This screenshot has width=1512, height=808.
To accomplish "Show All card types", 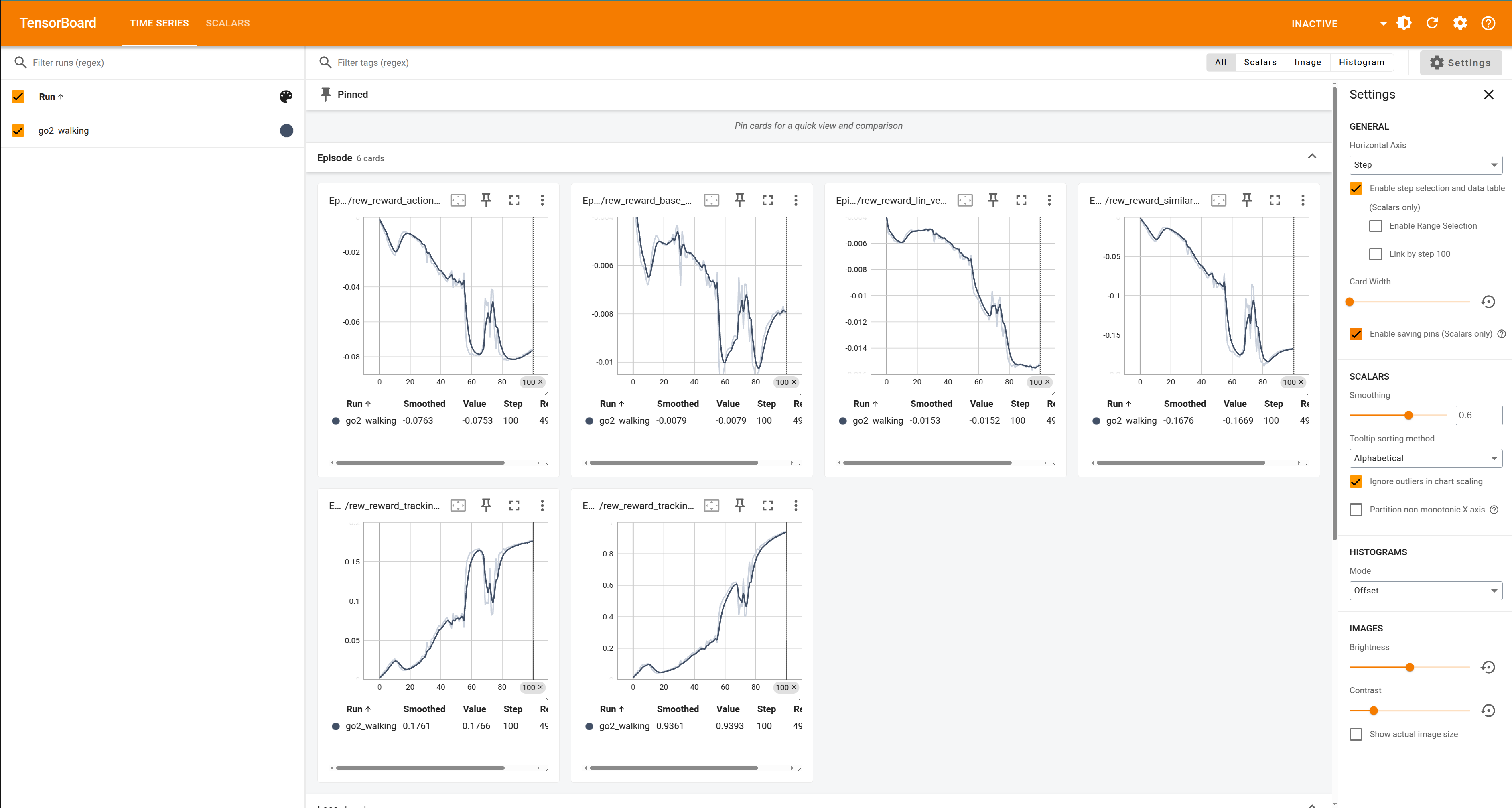I will point(1220,62).
